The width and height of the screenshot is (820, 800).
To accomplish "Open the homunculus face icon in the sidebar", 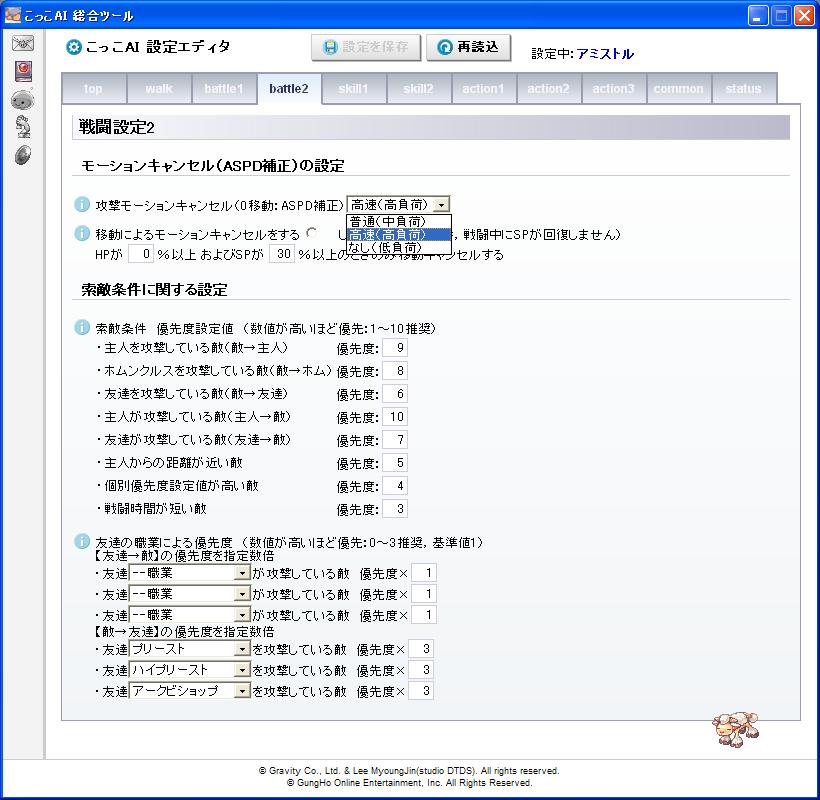I will click(x=23, y=99).
